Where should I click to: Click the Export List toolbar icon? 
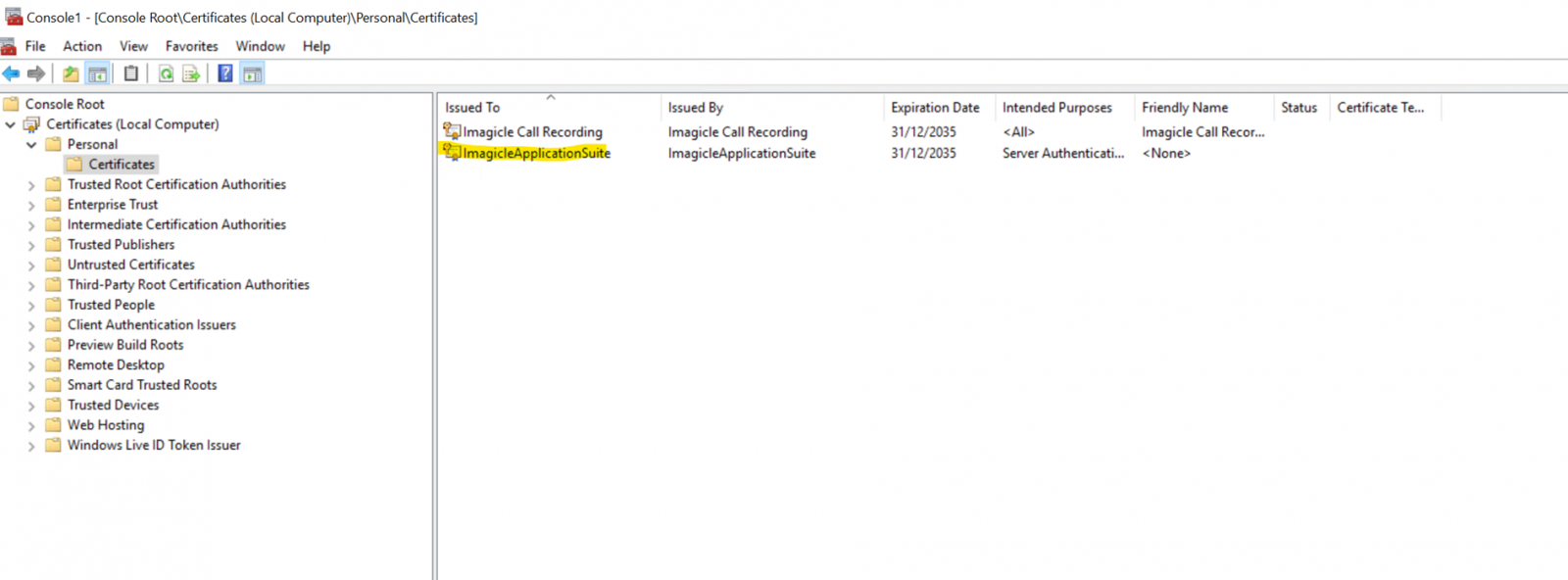[x=191, y=73]
